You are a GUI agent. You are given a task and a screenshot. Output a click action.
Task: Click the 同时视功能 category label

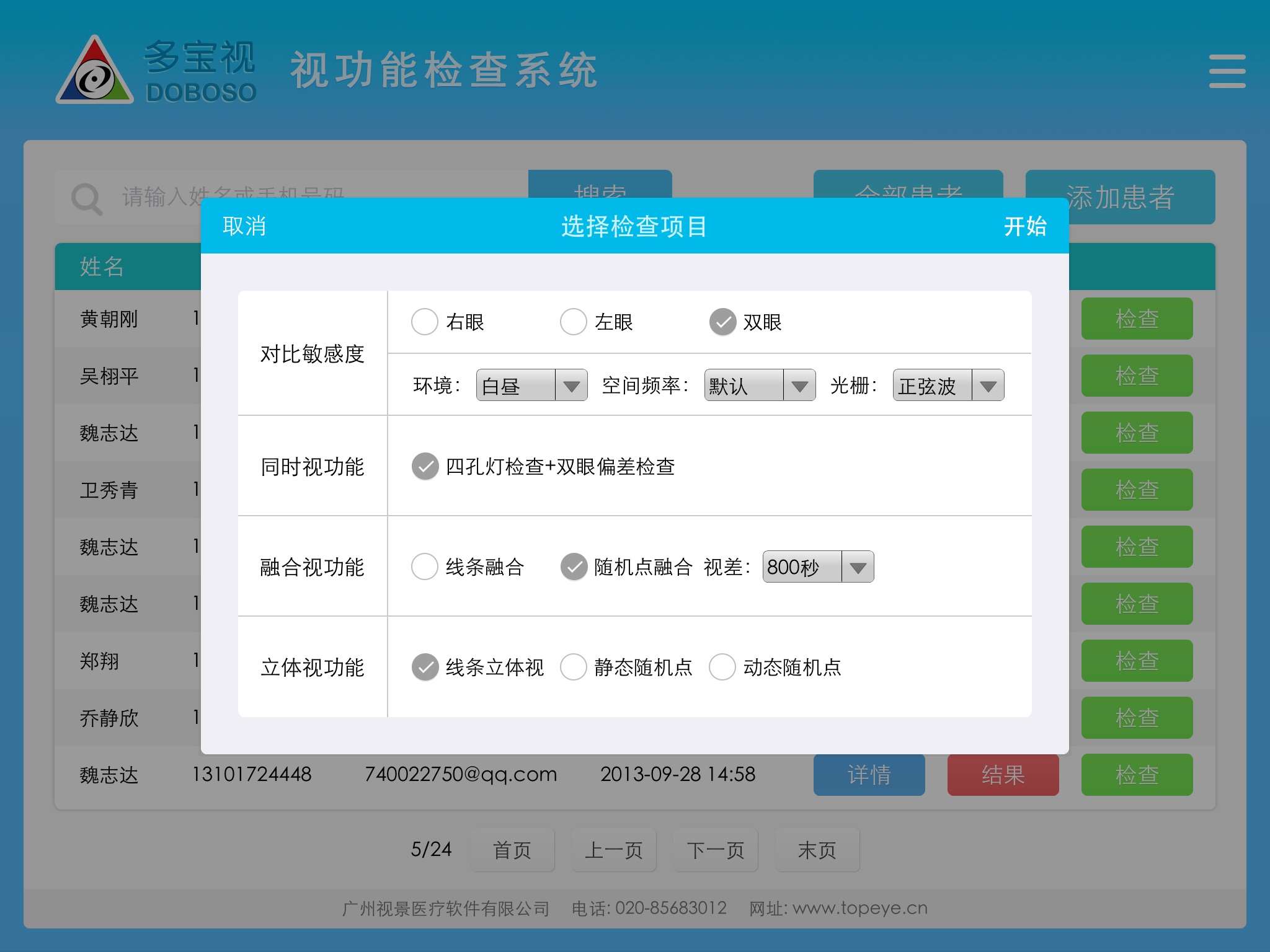tap(312, 467)
